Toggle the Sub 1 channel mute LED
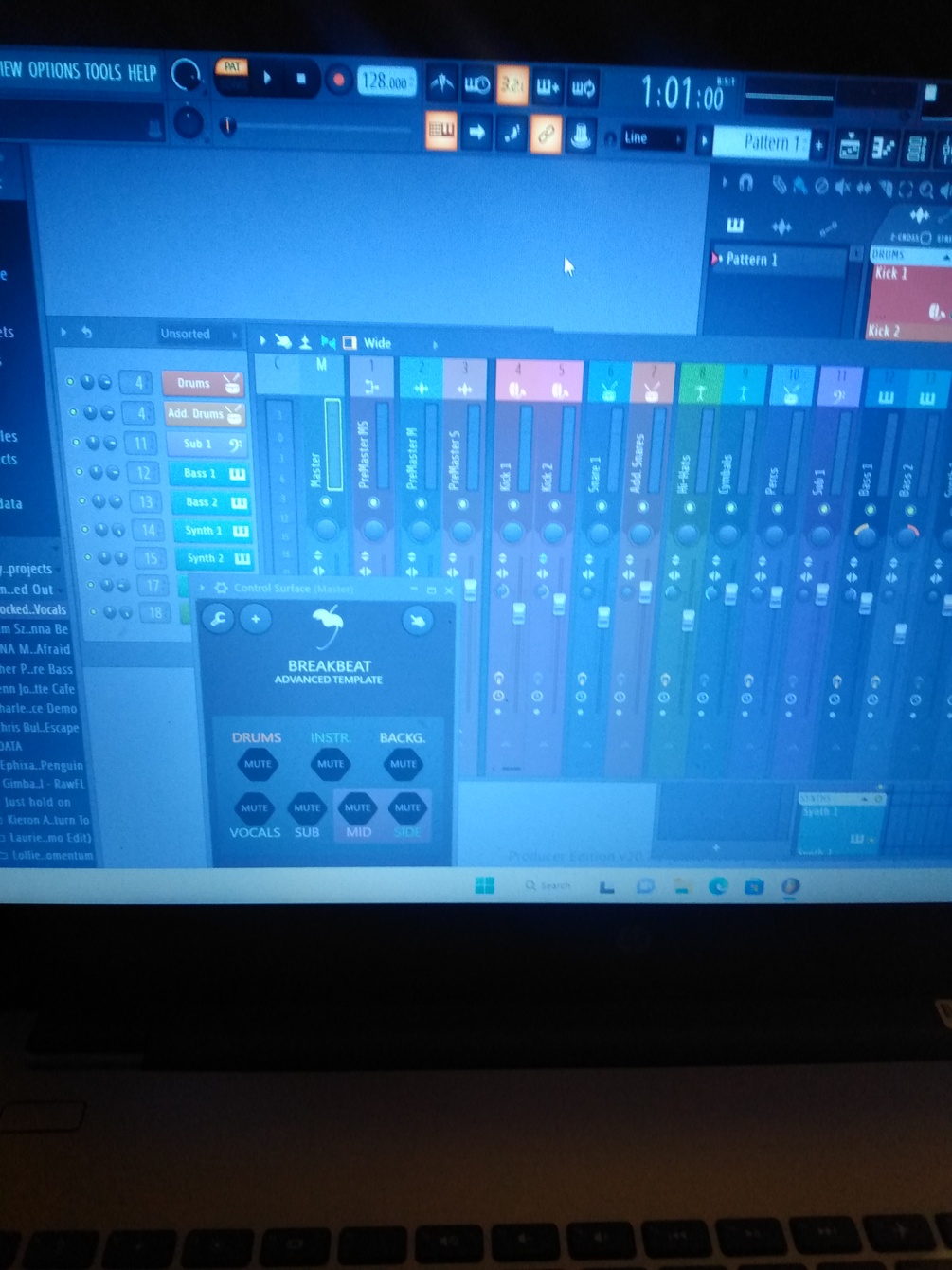The width and height of the screenshot is (952, 1270). click(76, 442)
